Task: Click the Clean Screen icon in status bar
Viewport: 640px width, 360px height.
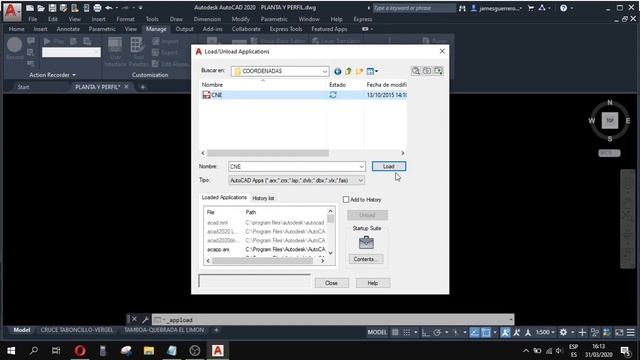Action: (619, 332)
